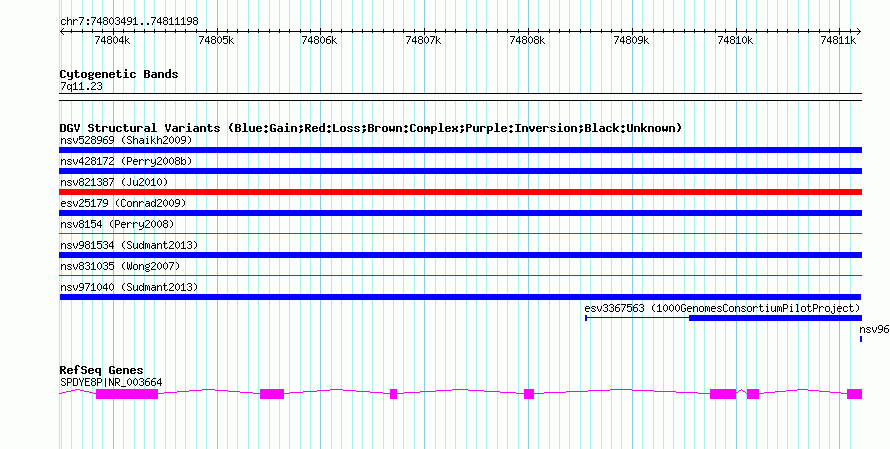Click the small SPDYE8P exon before 74807k
The width and height of the screenshot is (890, 449).
393,394
